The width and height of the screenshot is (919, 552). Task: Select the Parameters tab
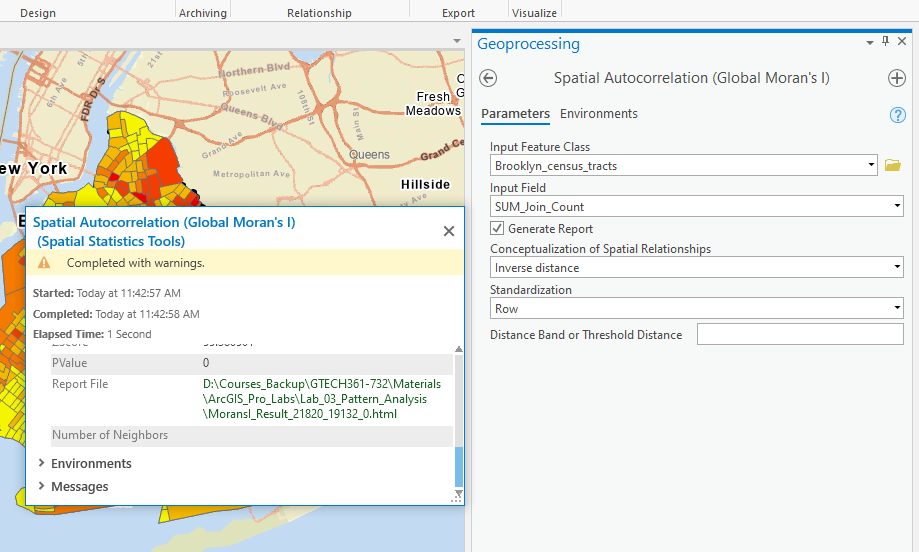tap(515, 114)
